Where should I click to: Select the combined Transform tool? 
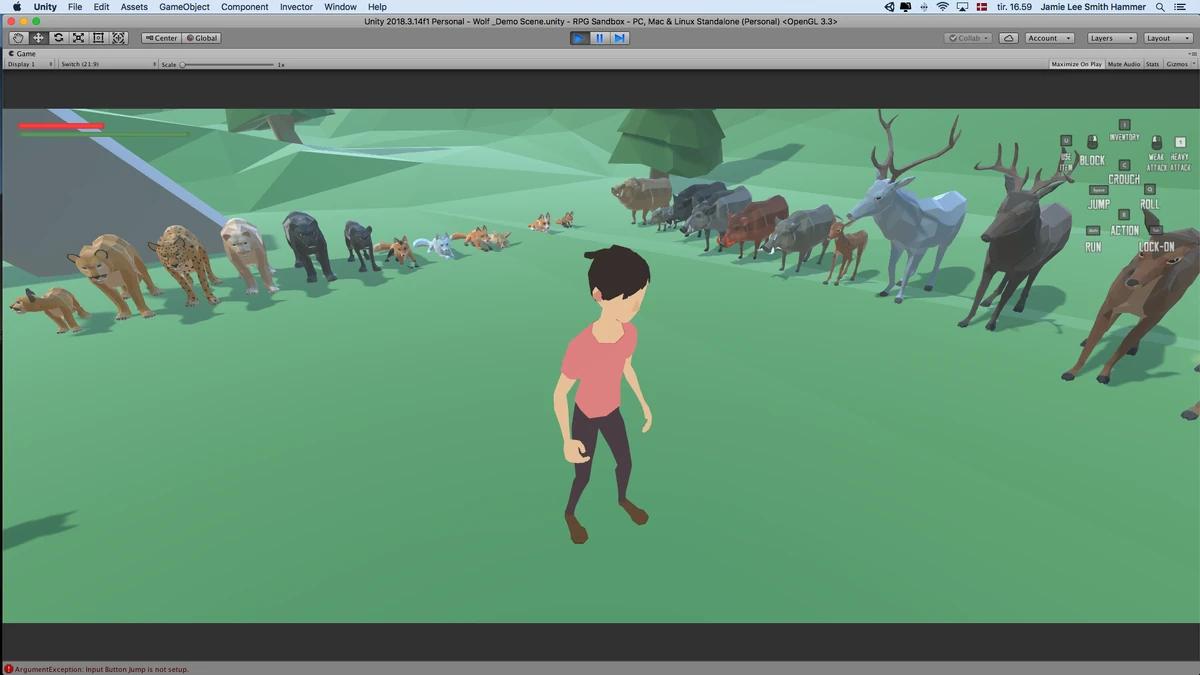(x=119, y=38)
